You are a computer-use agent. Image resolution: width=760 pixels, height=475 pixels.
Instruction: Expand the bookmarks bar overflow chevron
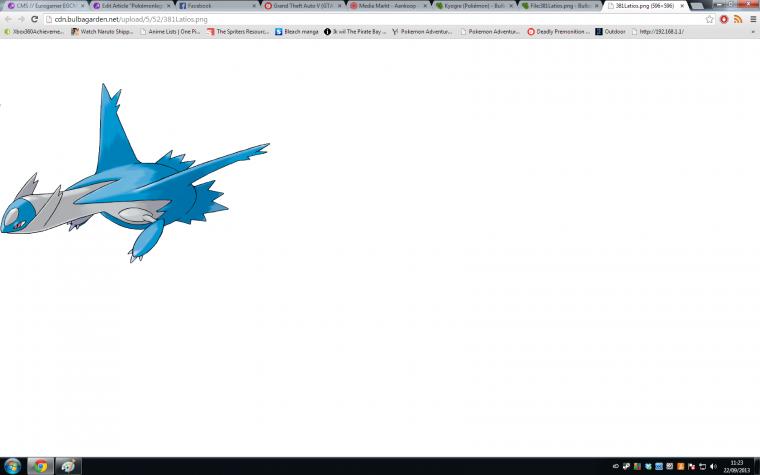coord(753,32)
